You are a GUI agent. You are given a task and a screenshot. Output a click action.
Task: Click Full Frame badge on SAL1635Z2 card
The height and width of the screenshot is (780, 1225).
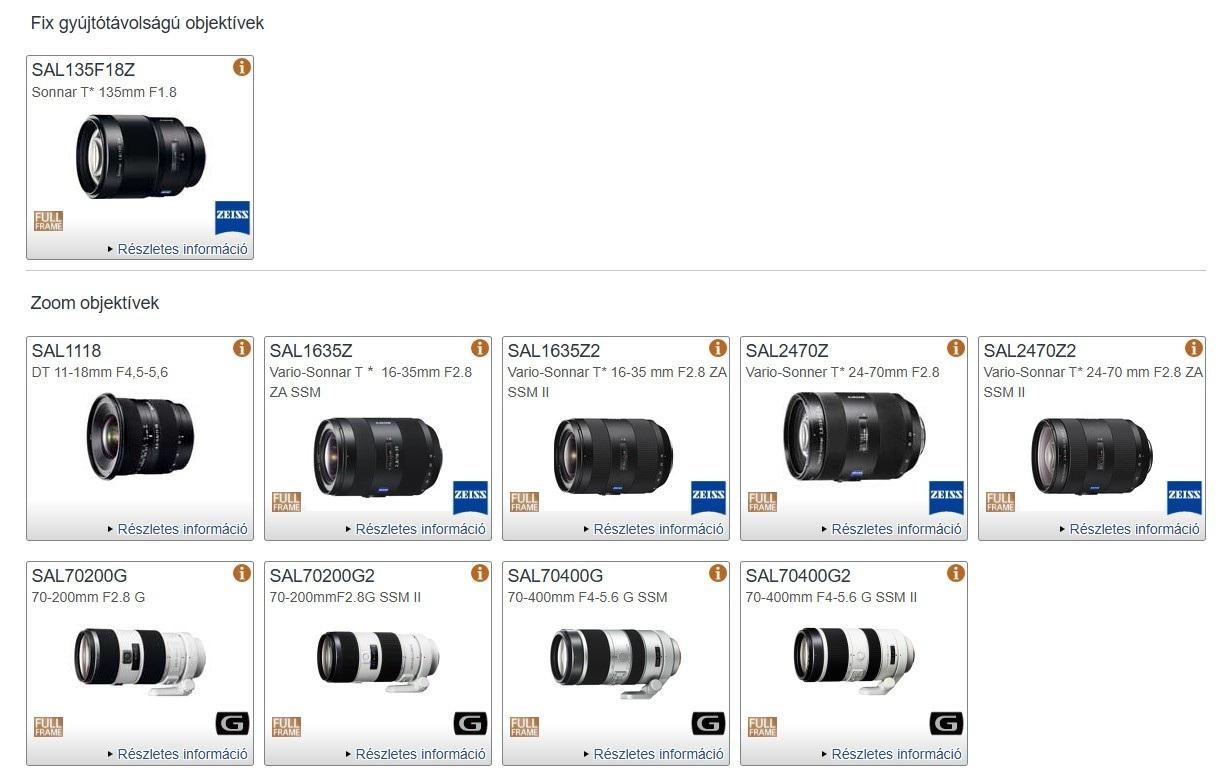[524, 502]
